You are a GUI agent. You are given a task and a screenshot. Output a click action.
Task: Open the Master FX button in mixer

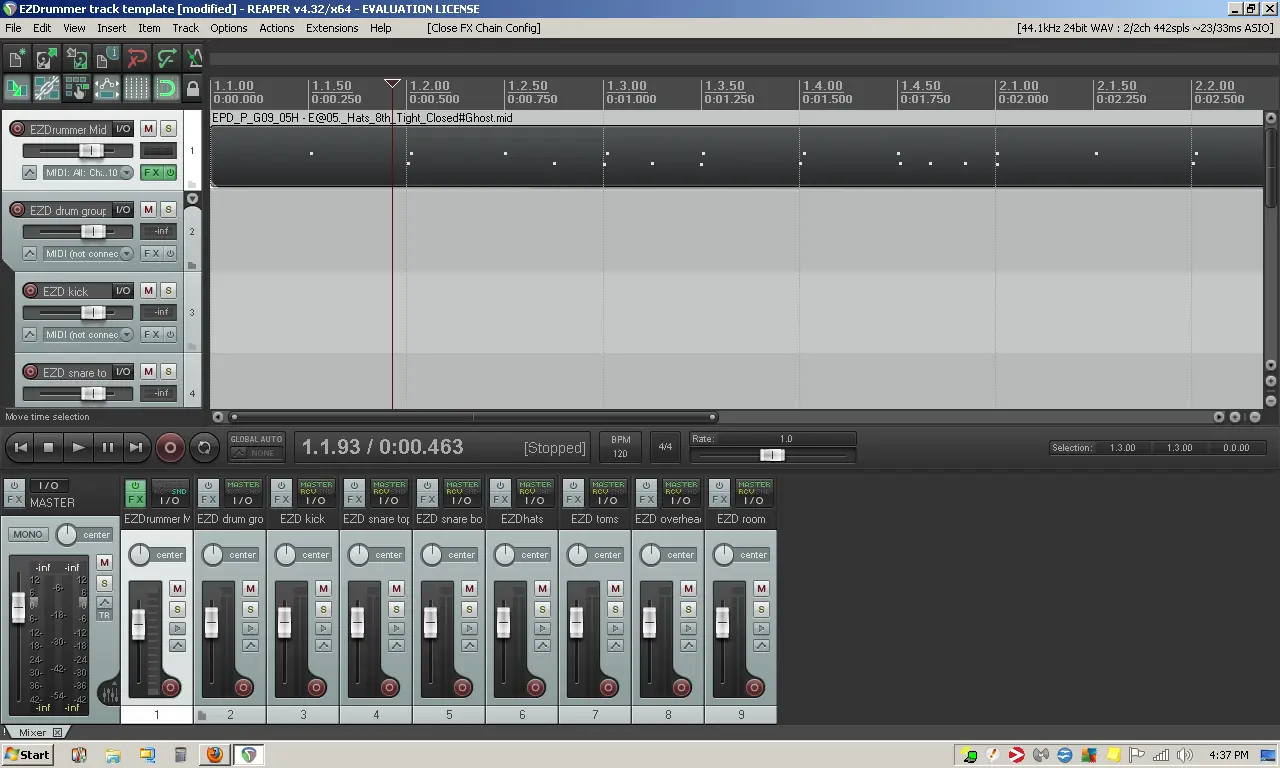click(x=14, y=500)
